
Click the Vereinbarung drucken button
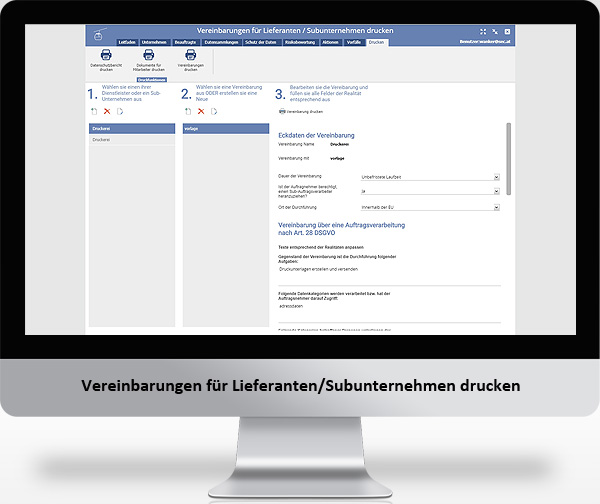pyautogui.click(x=301, y=111)
